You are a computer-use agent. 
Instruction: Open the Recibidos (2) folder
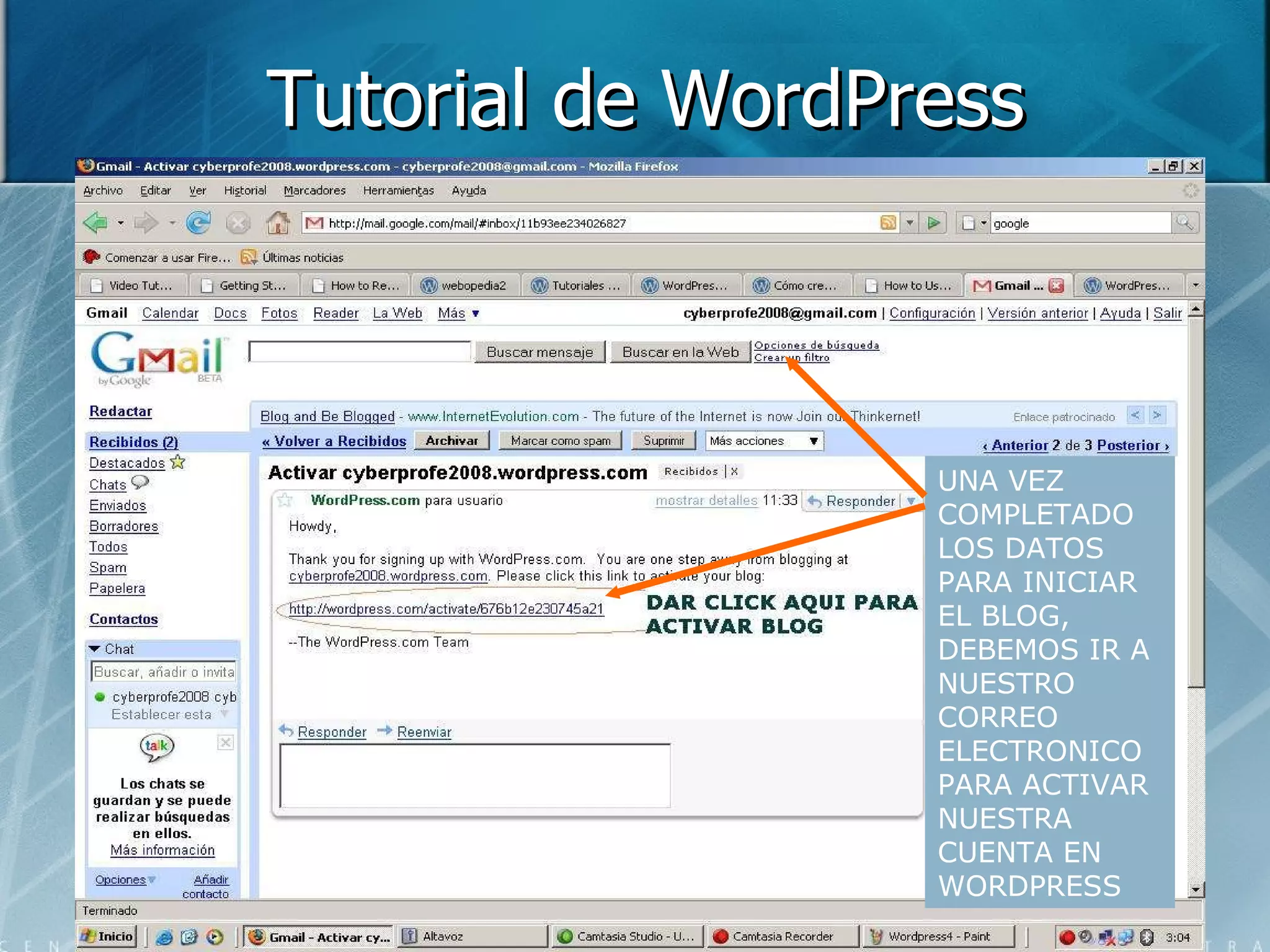click(x=133, y=442)
